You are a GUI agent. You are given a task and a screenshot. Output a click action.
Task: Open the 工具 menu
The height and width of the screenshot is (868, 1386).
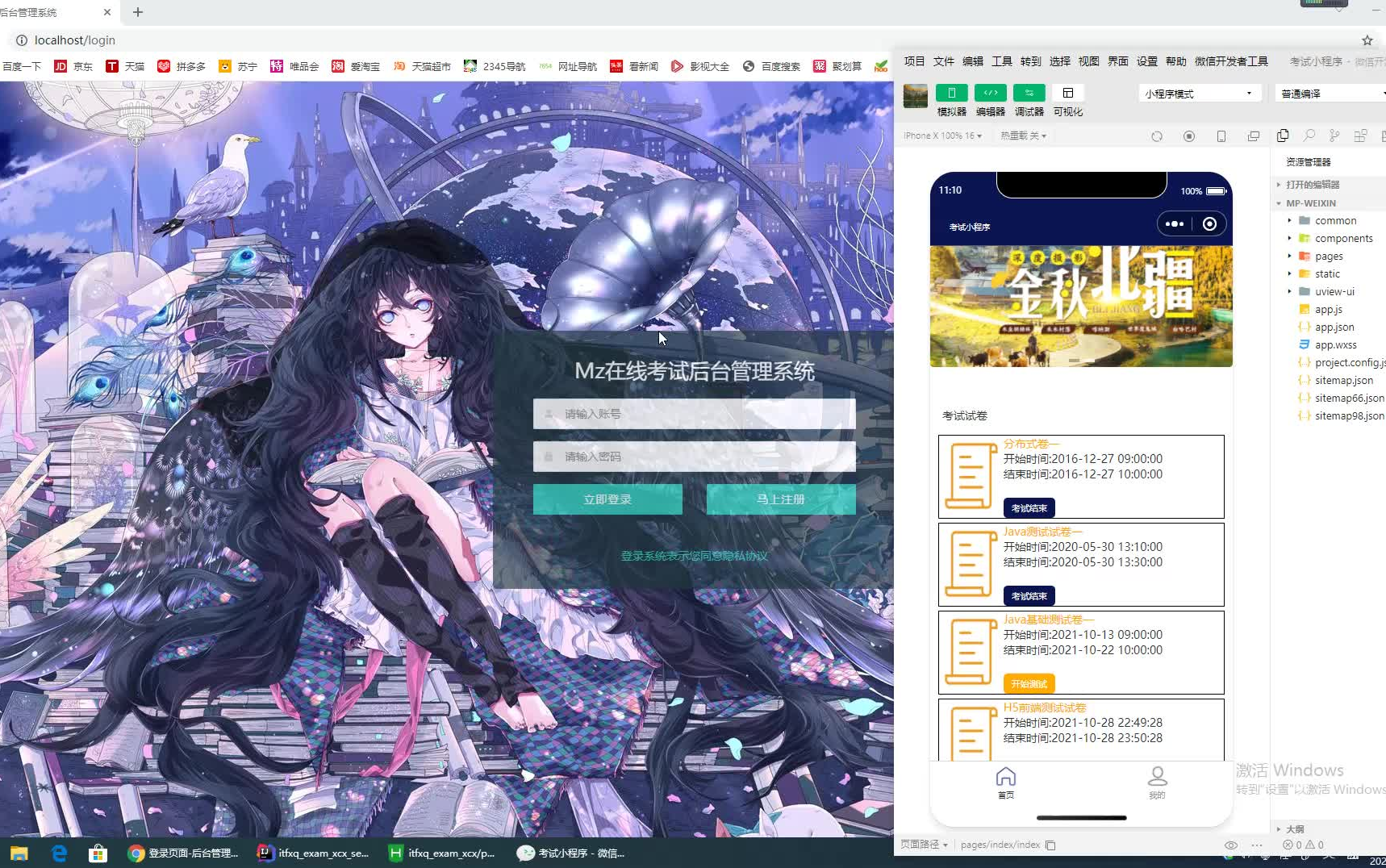1001,61
